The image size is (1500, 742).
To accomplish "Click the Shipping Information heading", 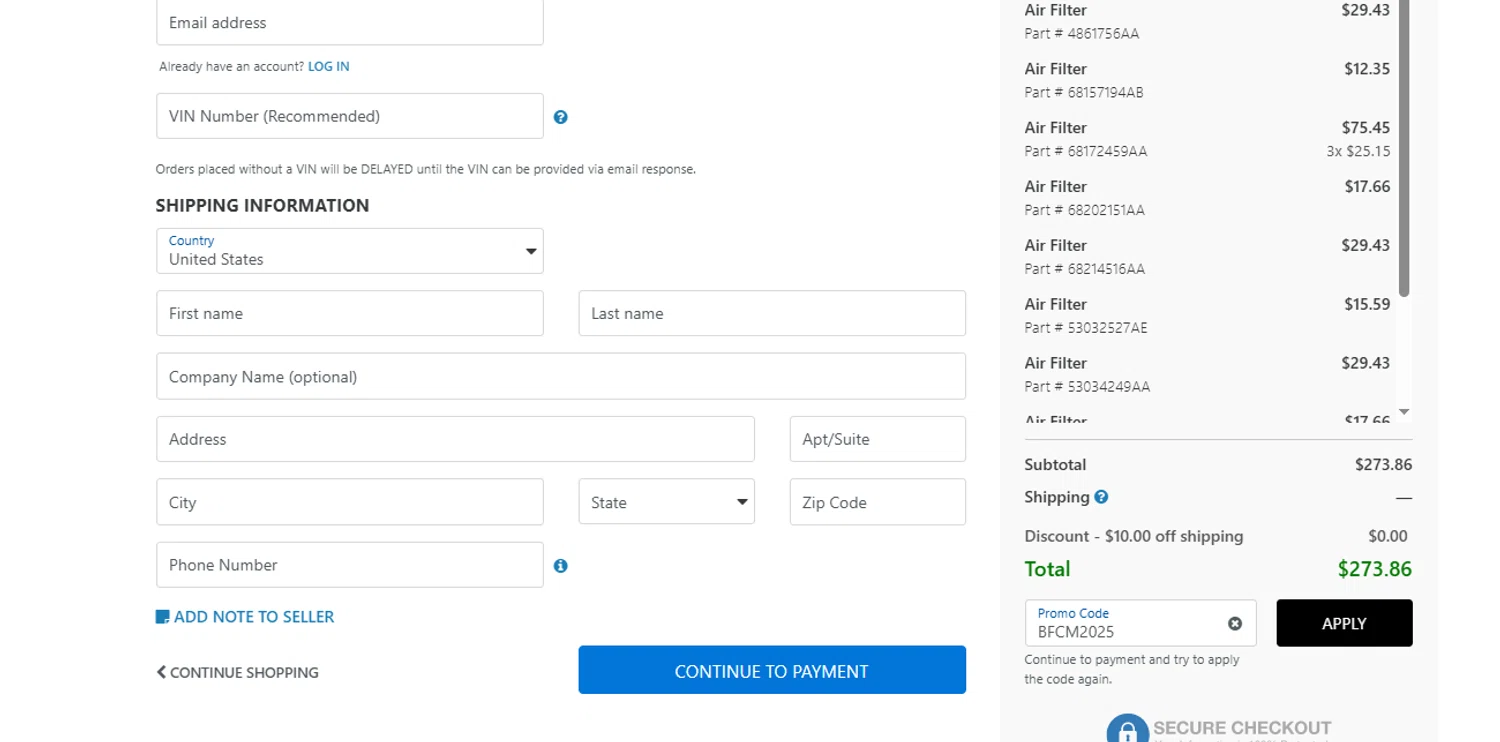I will (262, 205).
